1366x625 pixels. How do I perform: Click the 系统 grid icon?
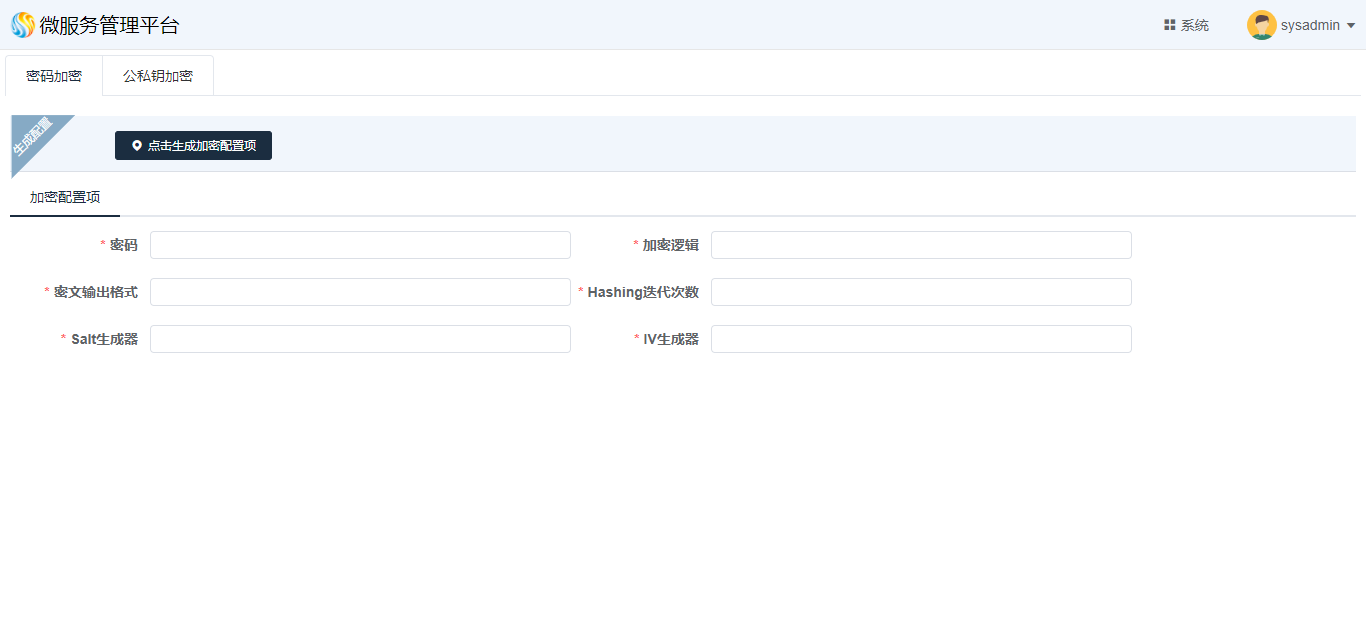click(1169, 25)
